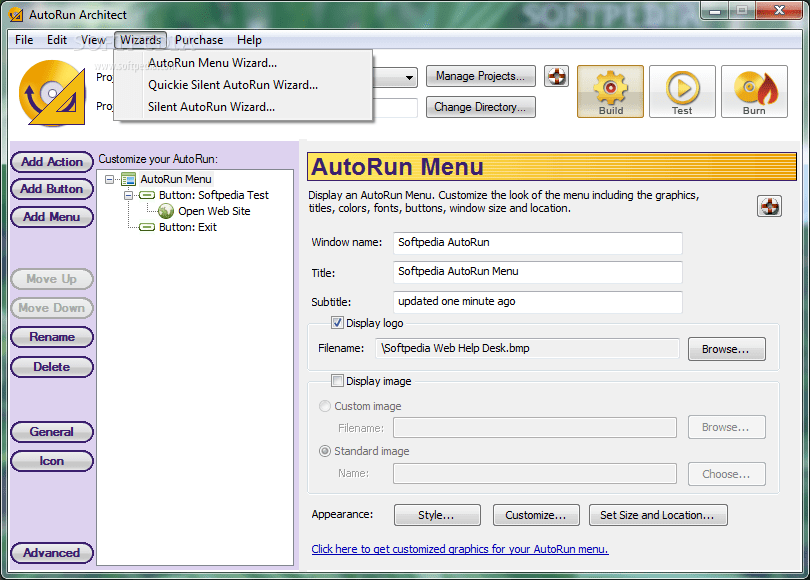The width and height of the screenshot is (810, 580).
Task: Open the View menu
Action: tap(93, 40)
